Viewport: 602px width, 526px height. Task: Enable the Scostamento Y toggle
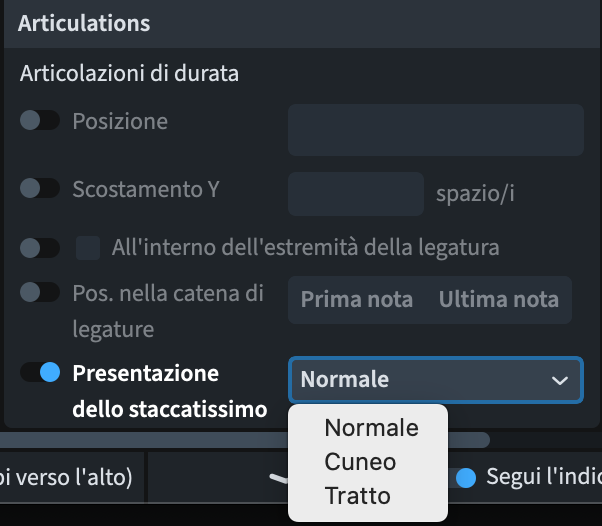tap(40, 188)
